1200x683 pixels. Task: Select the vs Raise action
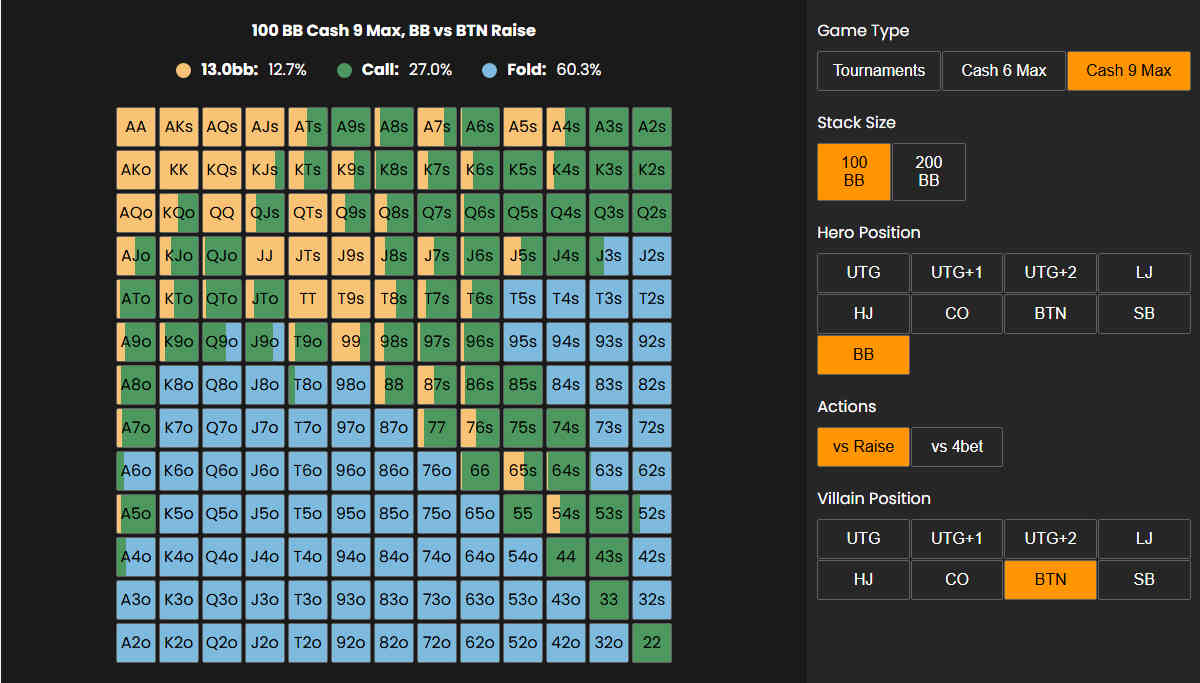click(x=864, y=447)
